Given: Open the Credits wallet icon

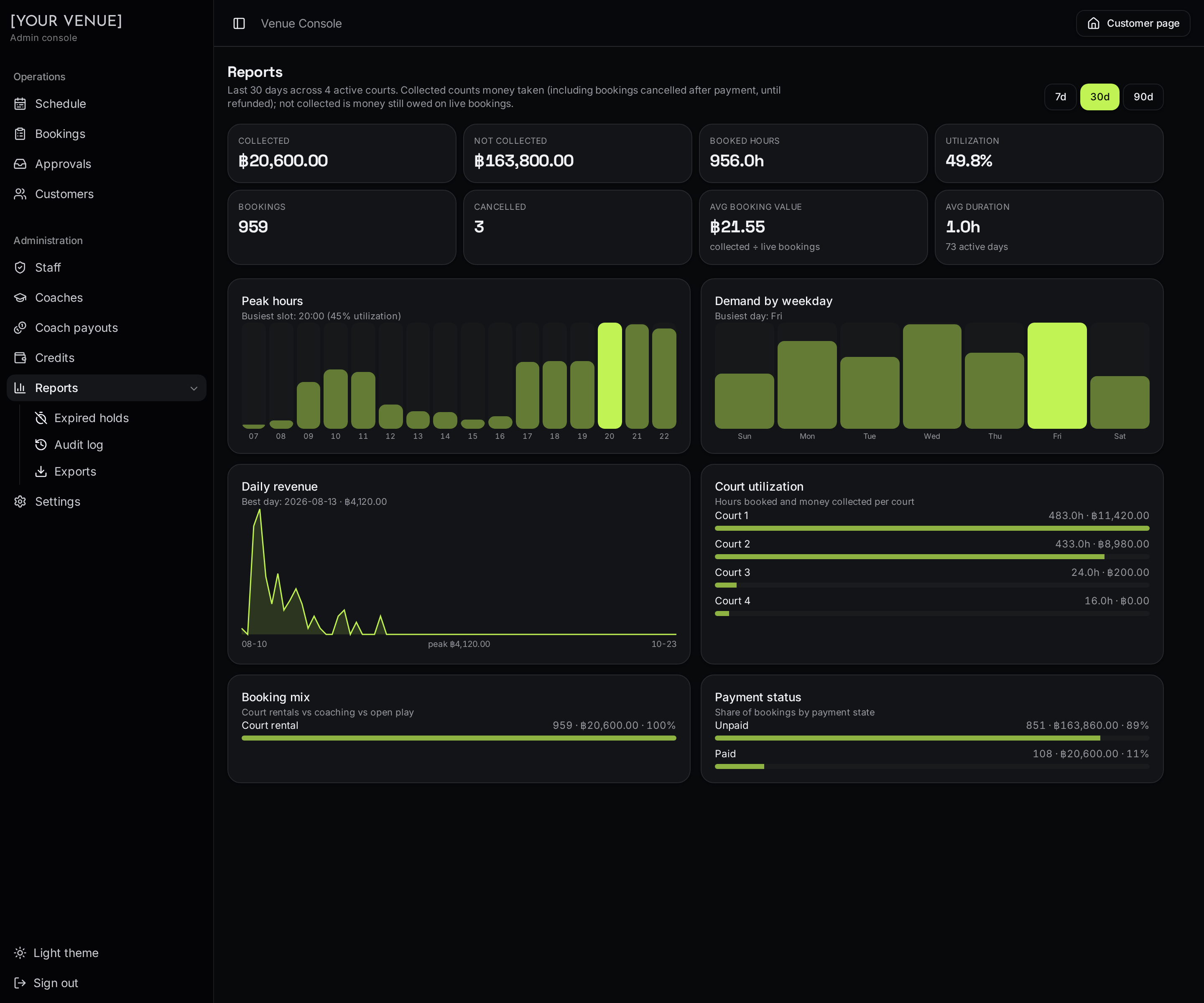Looking at the screenshot, I should point(20,358).
